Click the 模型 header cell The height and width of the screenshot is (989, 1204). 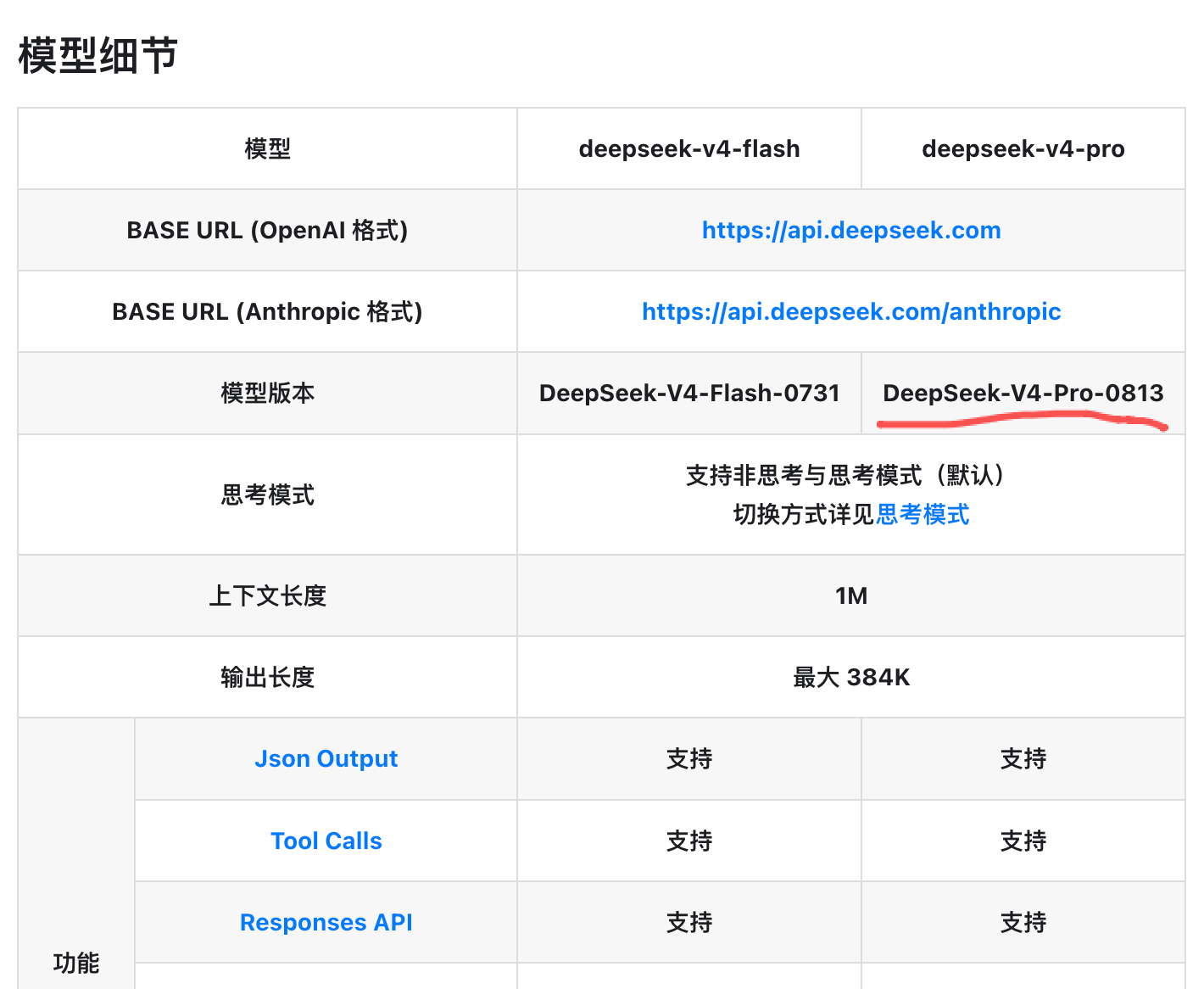268,149
